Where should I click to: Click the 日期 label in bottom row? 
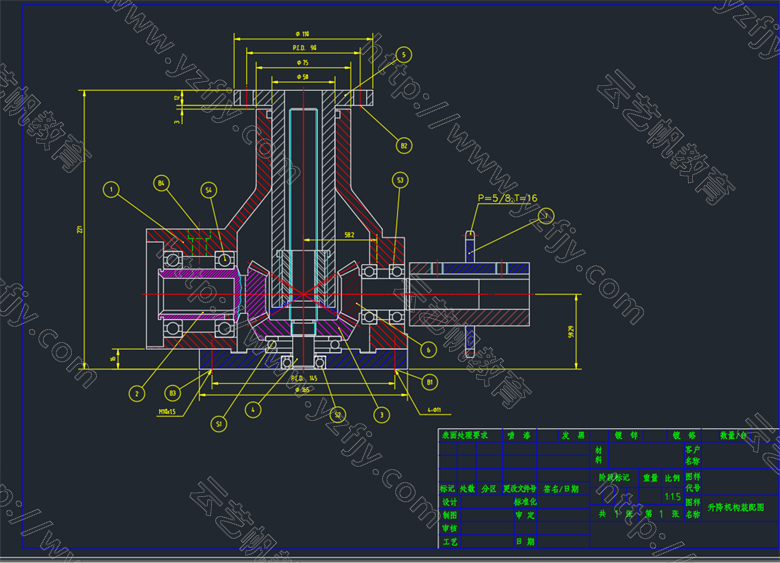click(525, 542)
